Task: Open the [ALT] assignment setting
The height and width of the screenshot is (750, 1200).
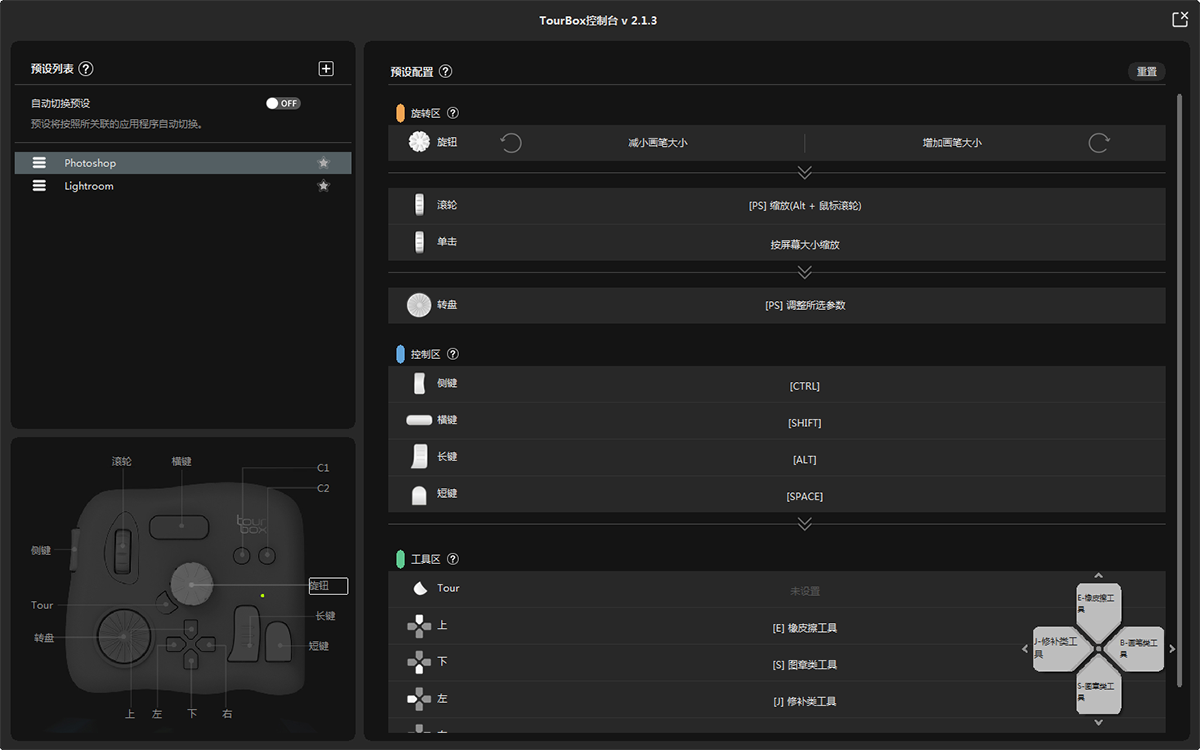Action: point(805,460)
